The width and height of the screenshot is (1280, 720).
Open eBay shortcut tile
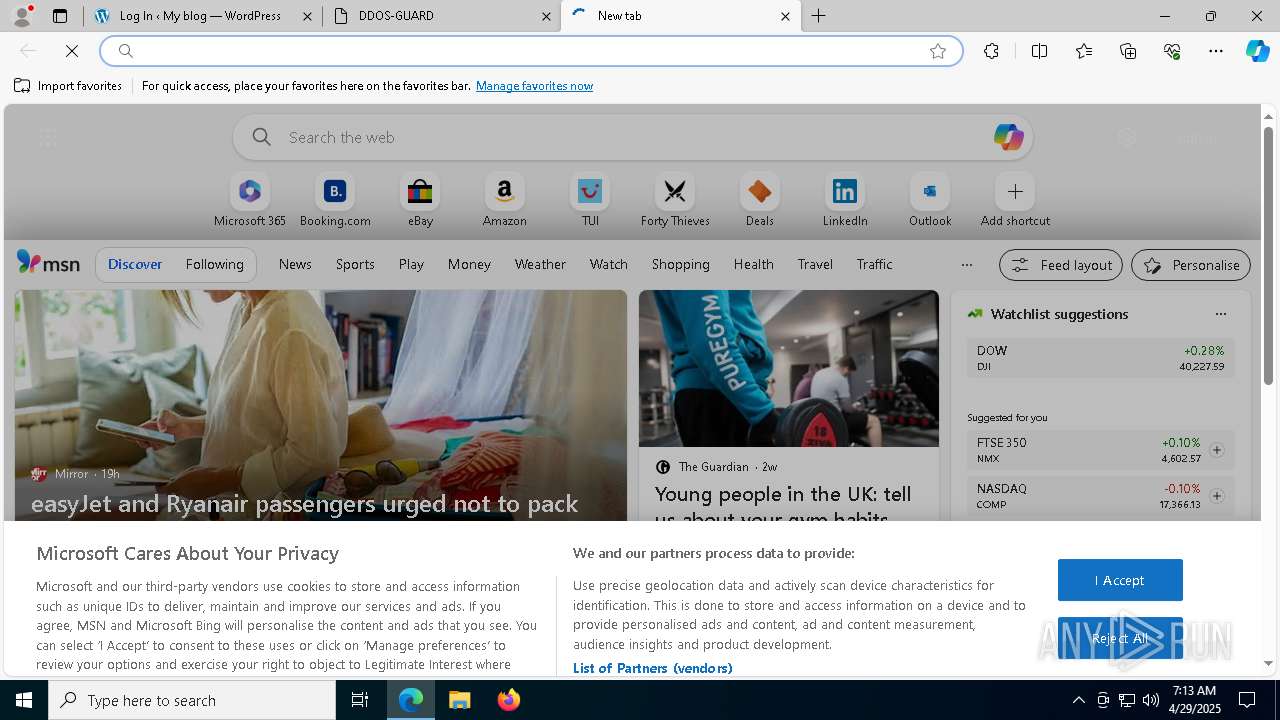click(420, 201)
